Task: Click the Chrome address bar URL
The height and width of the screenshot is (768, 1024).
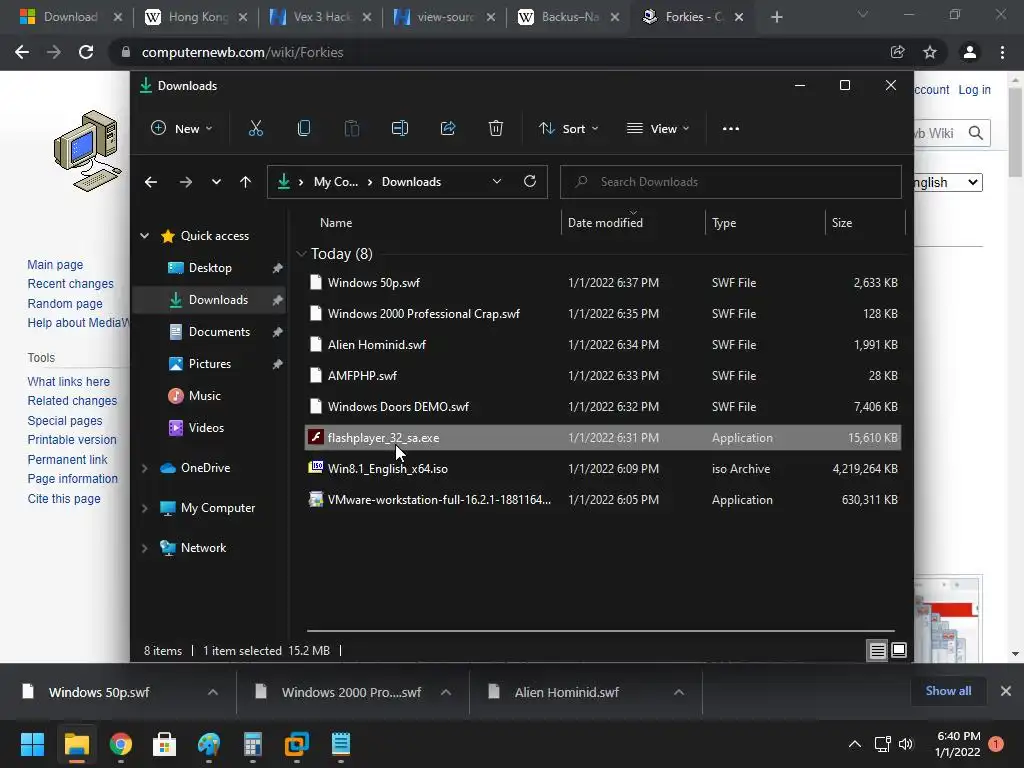Action: (x=242, y=52)
